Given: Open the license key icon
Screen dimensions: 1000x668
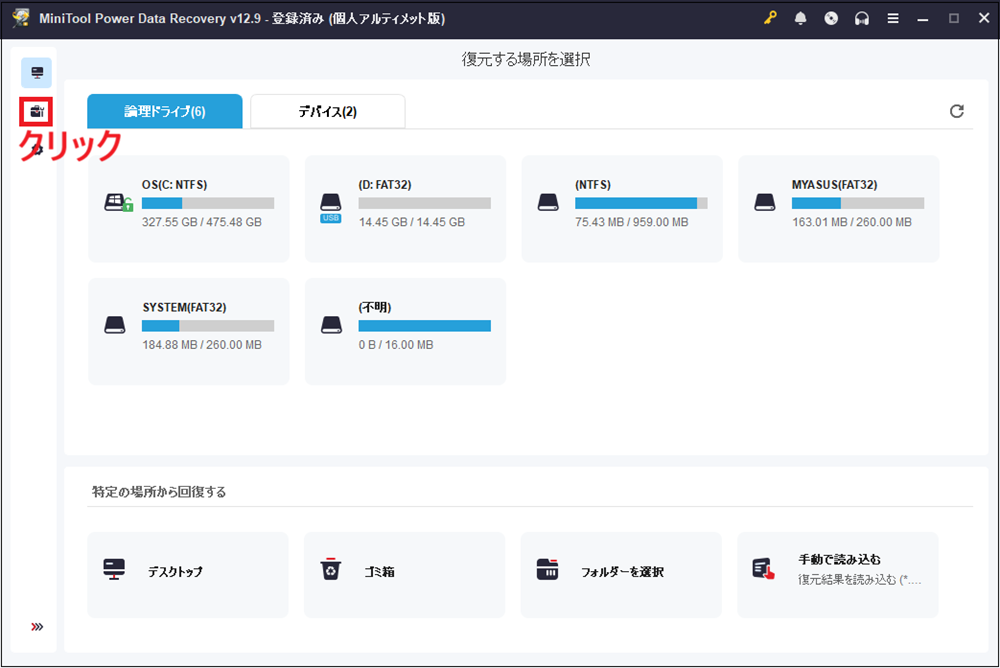Looking at the screenshot, I should point(770,19).
